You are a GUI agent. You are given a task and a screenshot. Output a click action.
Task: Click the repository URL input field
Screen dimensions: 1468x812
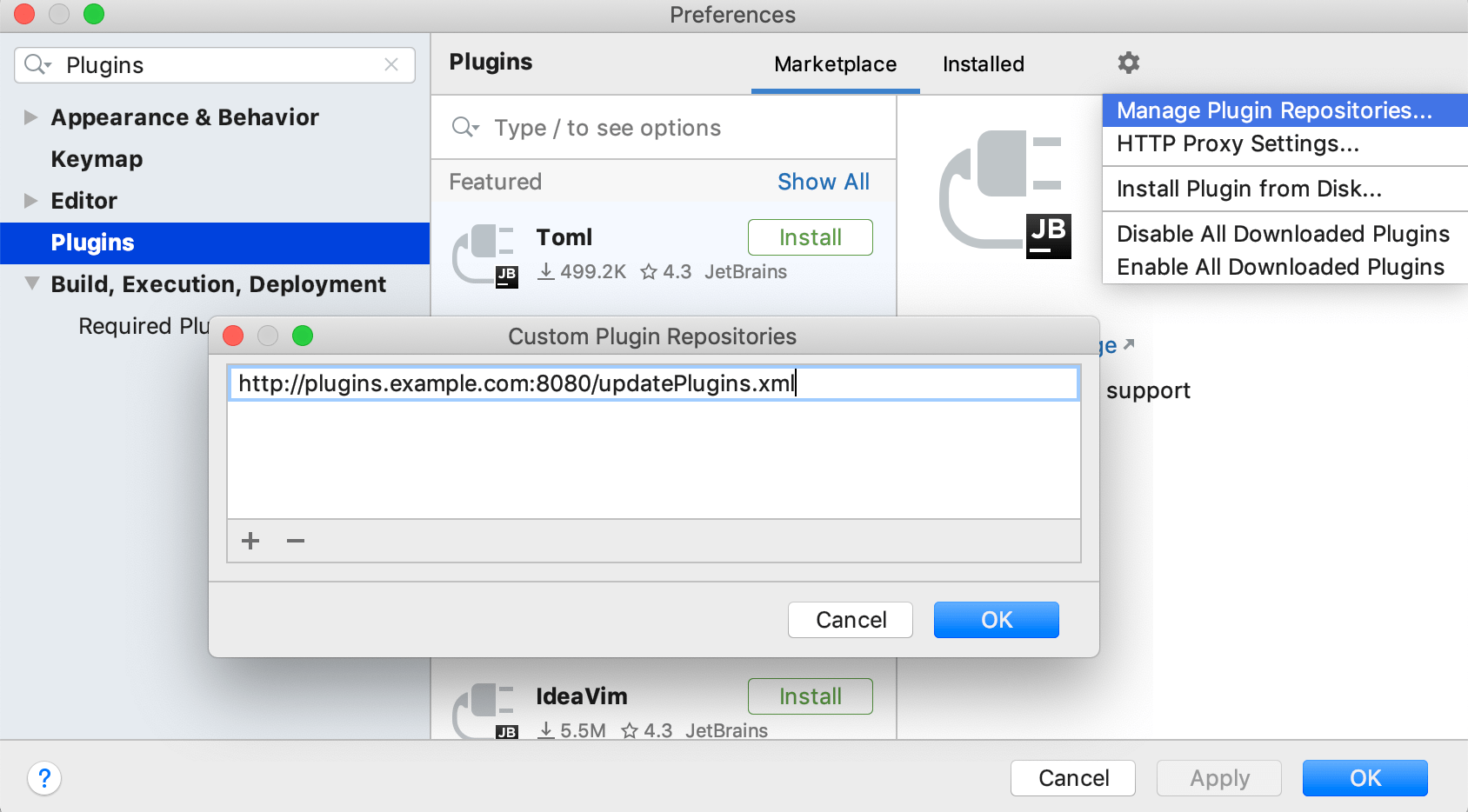coord(653,383)
